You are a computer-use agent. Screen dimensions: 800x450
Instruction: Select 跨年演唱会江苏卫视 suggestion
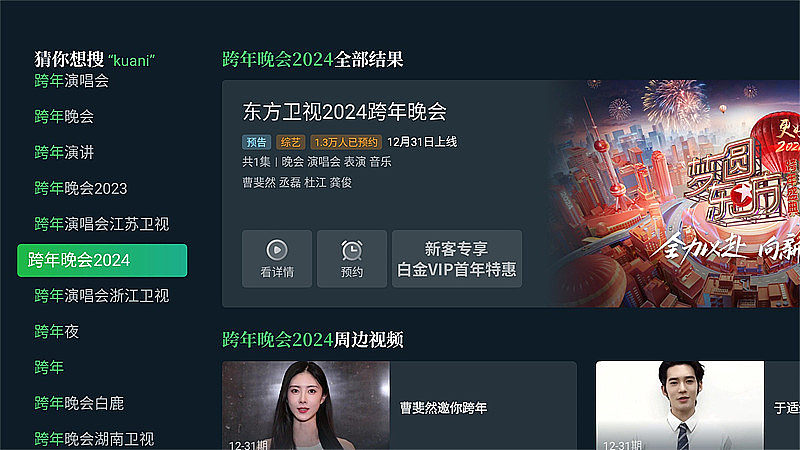[x=102, y=224]
